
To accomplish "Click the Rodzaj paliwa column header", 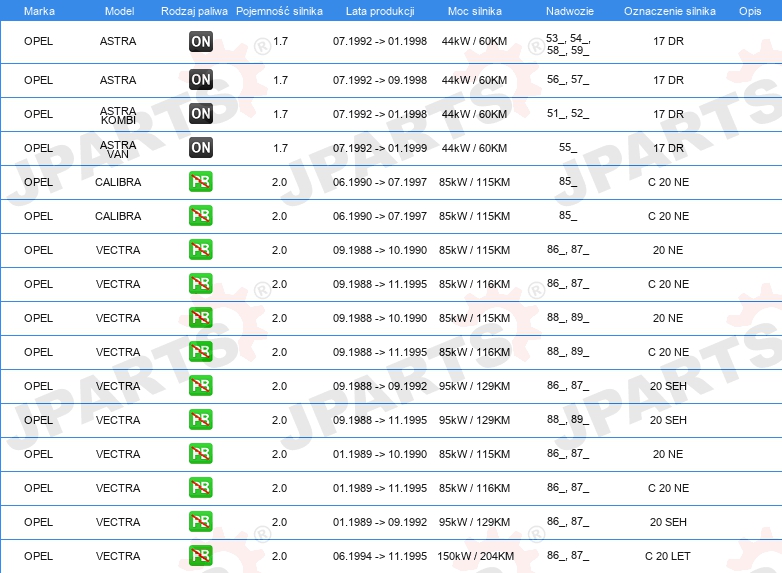I will tap(194, 11).
